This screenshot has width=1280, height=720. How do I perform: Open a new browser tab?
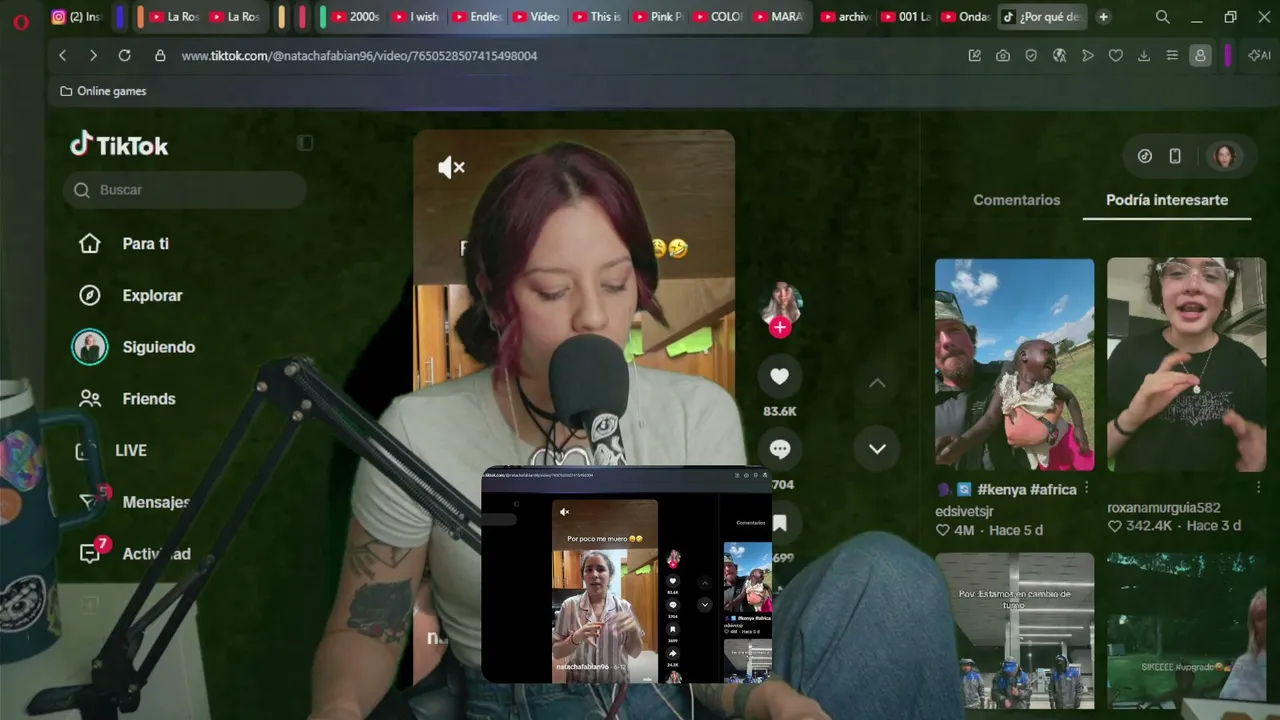[x=1103, y=17]
